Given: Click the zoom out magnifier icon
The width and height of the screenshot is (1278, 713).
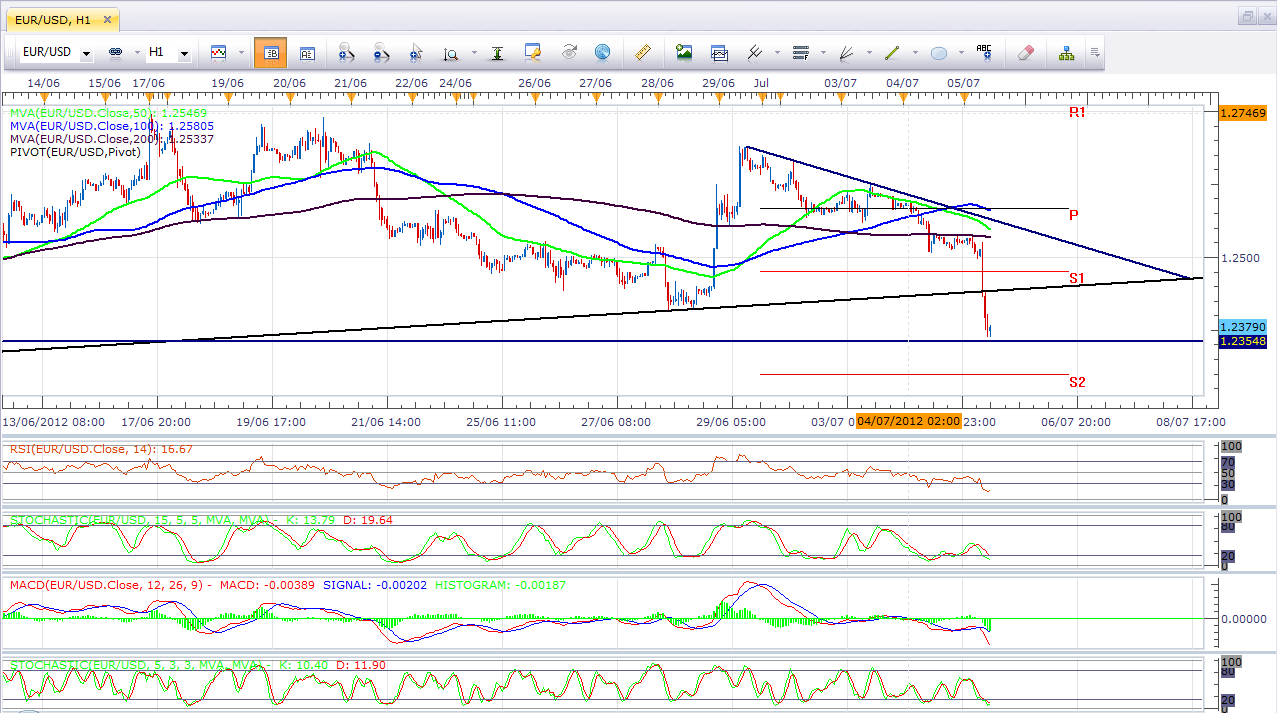Looking at the screenshot, I should (x=381, y=52).
